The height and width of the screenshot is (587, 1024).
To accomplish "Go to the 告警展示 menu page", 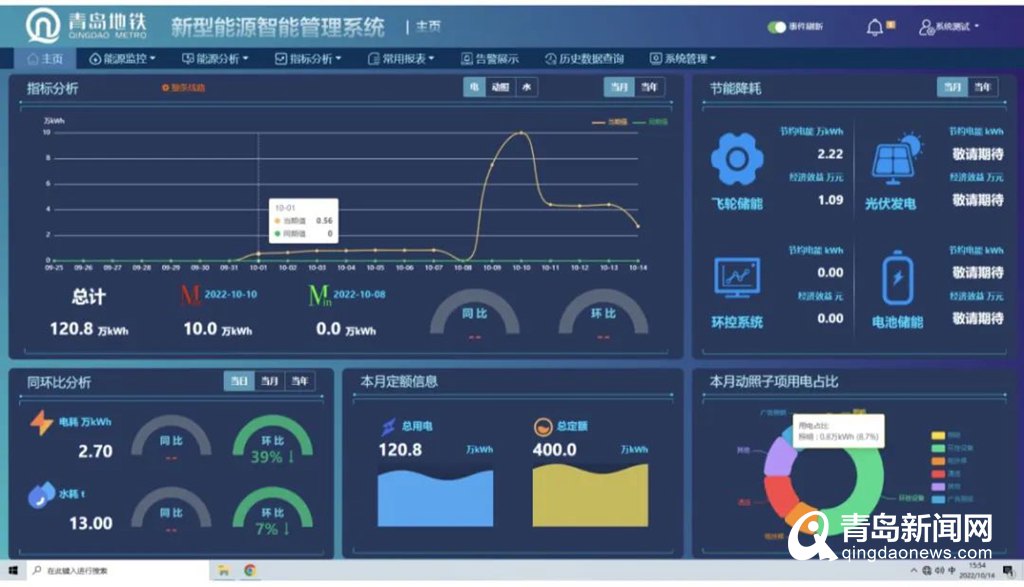I will (x=490, y=59).
